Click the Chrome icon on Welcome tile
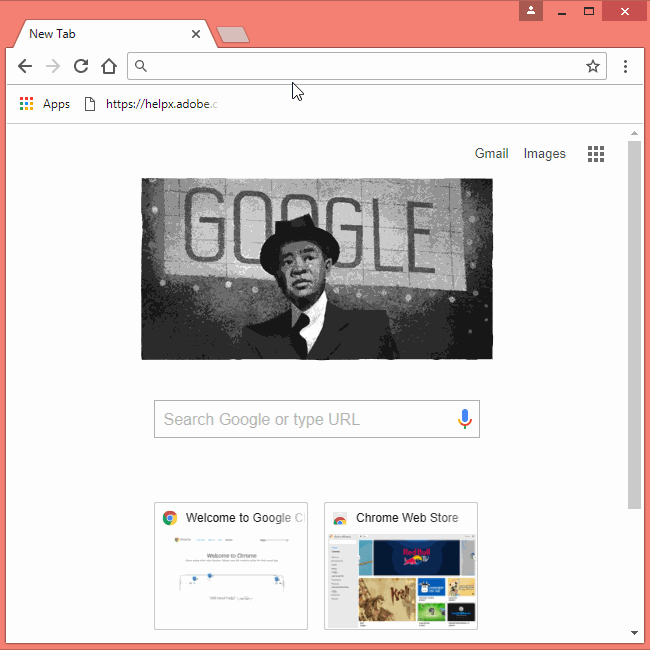 pos(170,518)
